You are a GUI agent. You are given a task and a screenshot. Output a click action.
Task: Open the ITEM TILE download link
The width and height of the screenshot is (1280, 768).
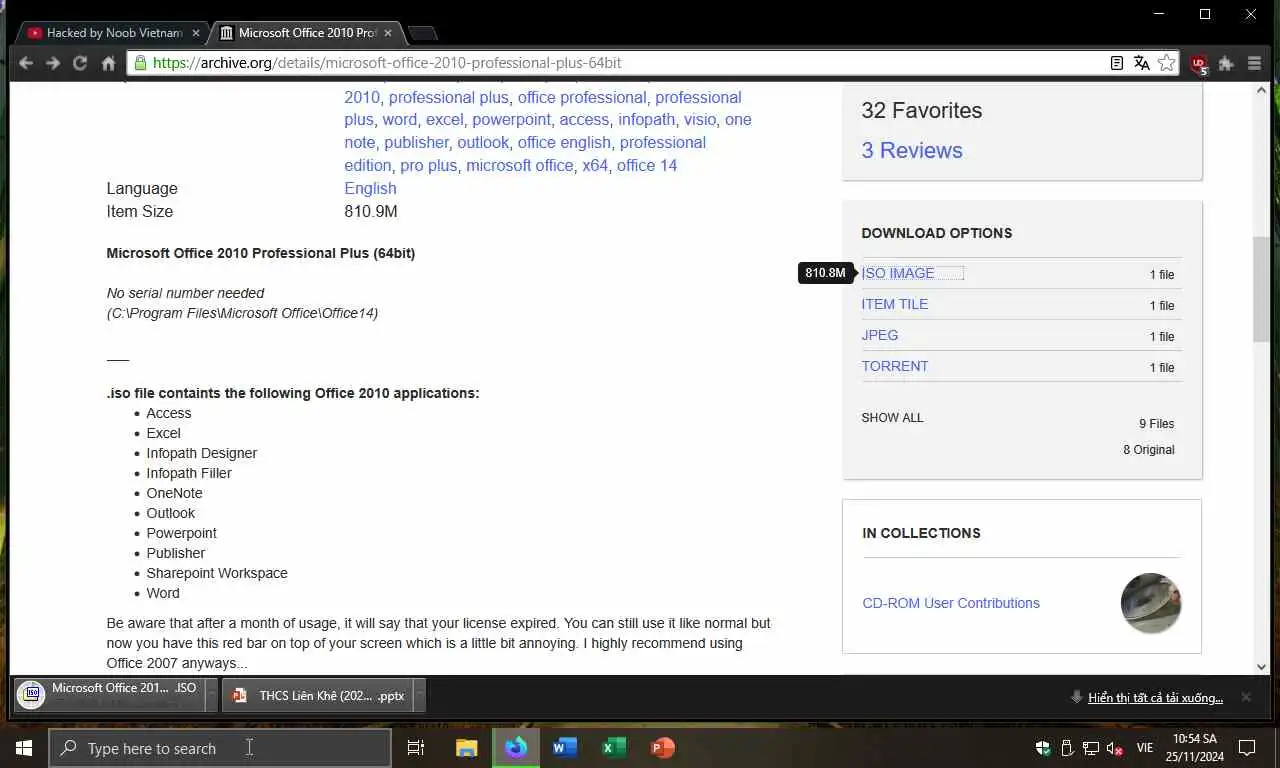[x=895, y=304]
